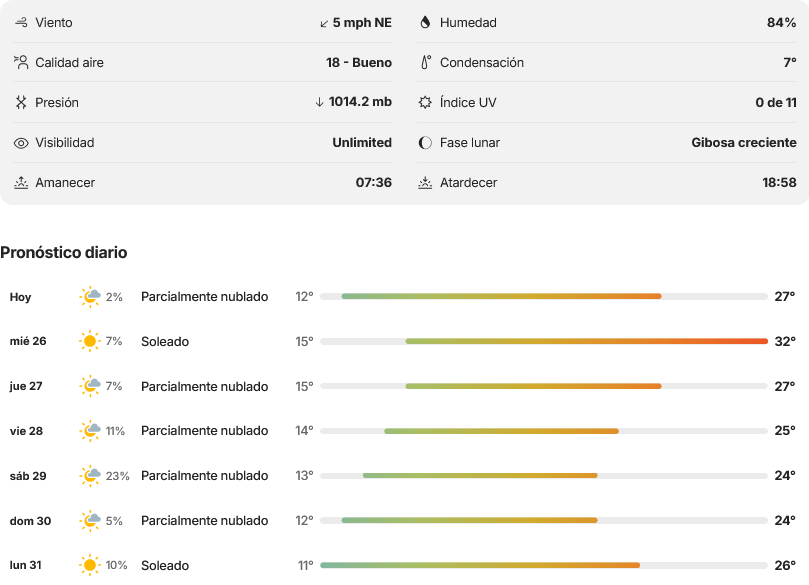The height and width of the screenshot is (585, 809).
Task: Click the sunrise icon beside Amanecer
Action: 21,183
